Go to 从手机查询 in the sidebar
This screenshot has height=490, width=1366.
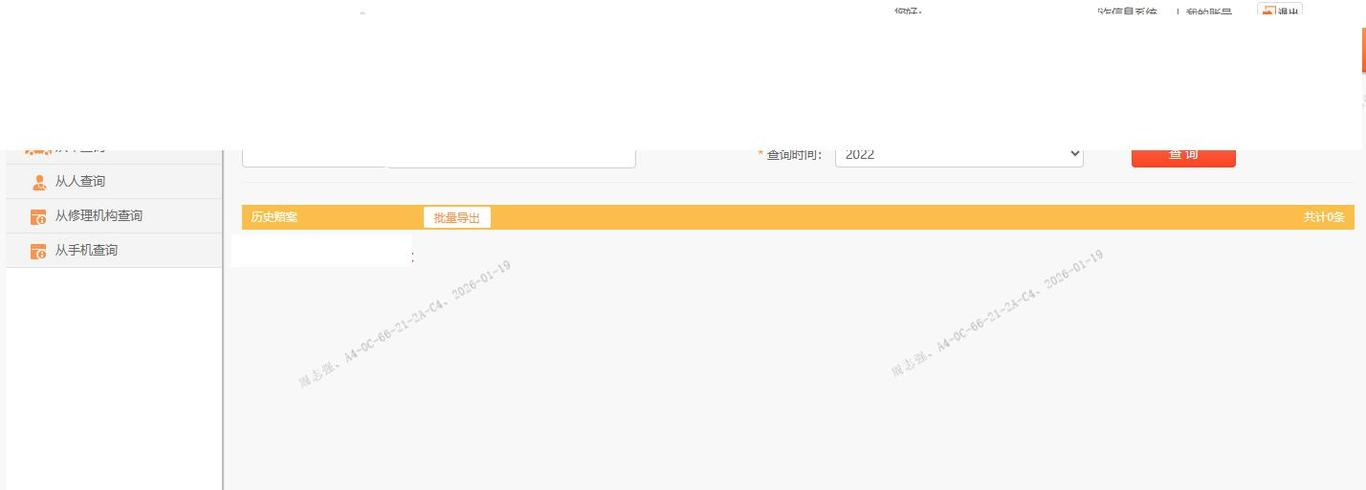click(x=86, y=251)
